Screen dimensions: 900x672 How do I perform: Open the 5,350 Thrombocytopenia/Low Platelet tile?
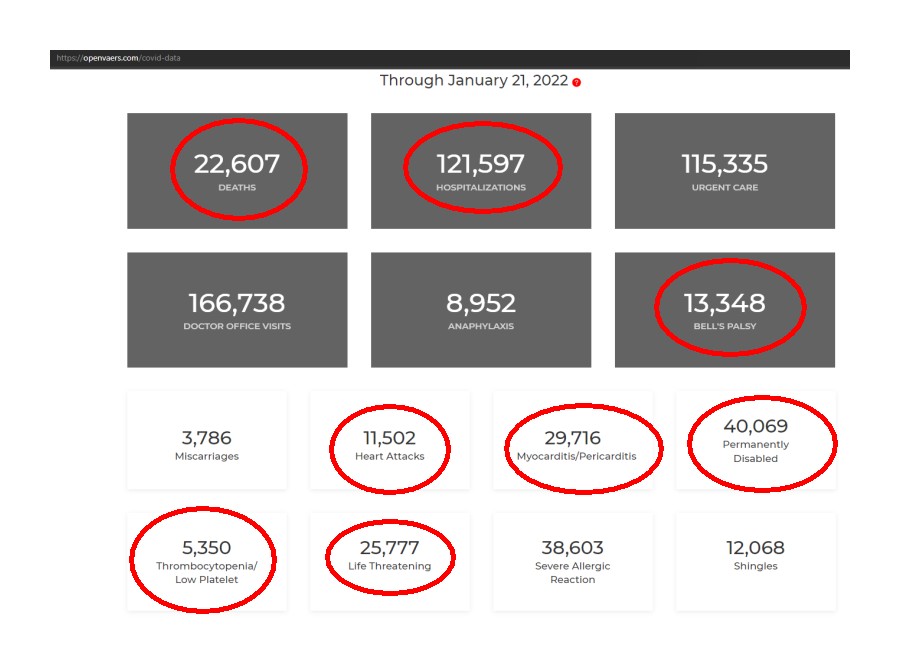coord(207,562)
